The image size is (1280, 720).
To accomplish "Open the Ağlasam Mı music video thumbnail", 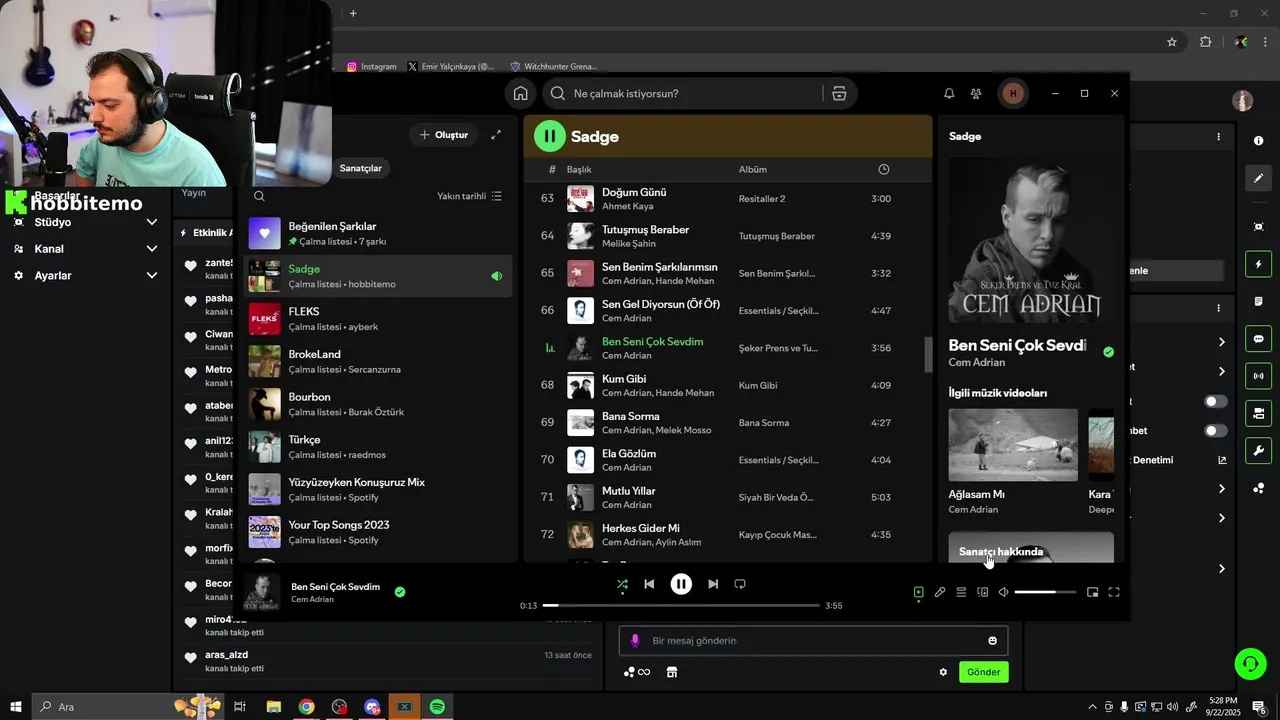I will (x=1013, y=444).
